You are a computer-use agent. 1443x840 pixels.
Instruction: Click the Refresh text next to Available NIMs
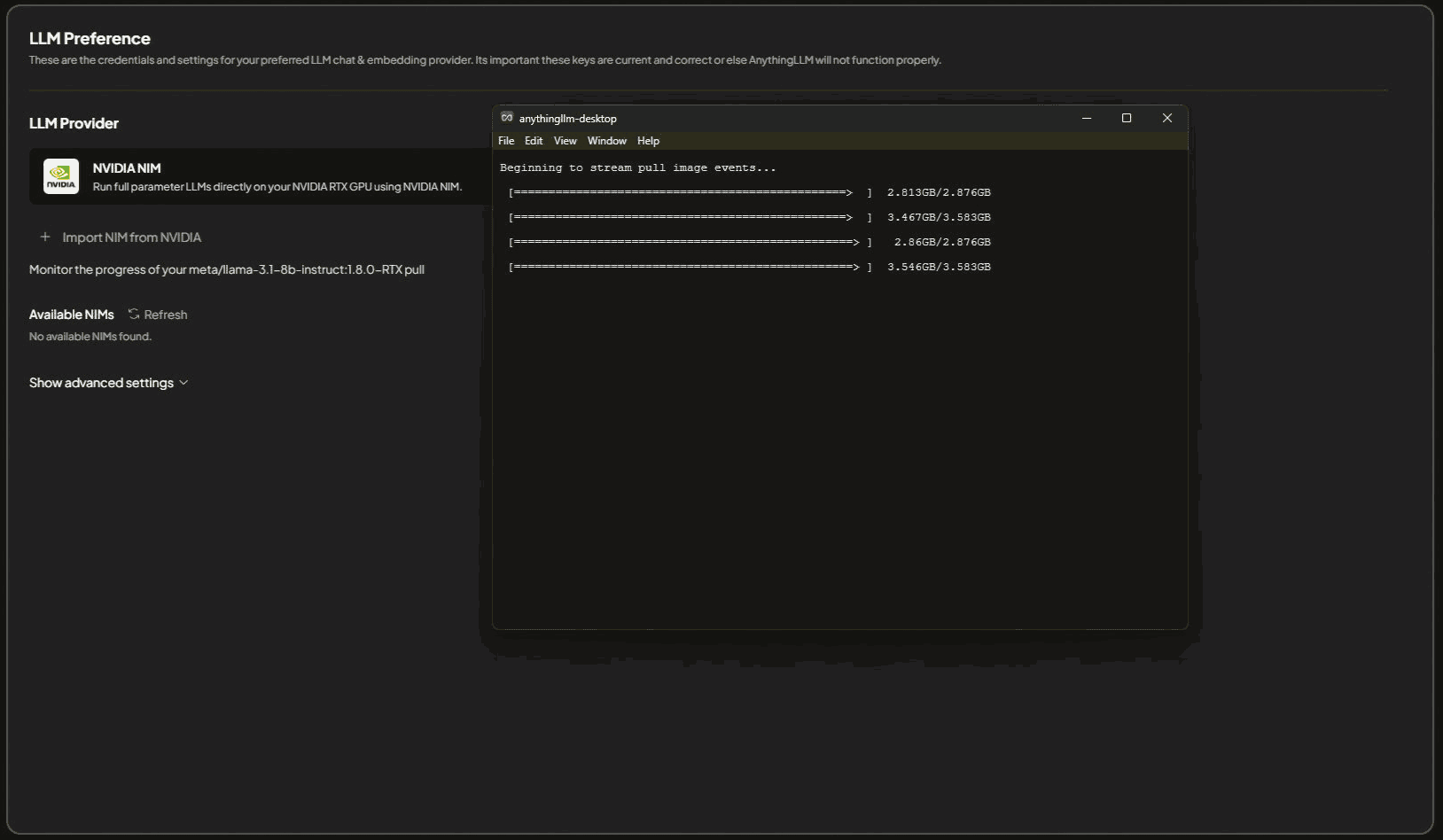[x=166, y=315]
